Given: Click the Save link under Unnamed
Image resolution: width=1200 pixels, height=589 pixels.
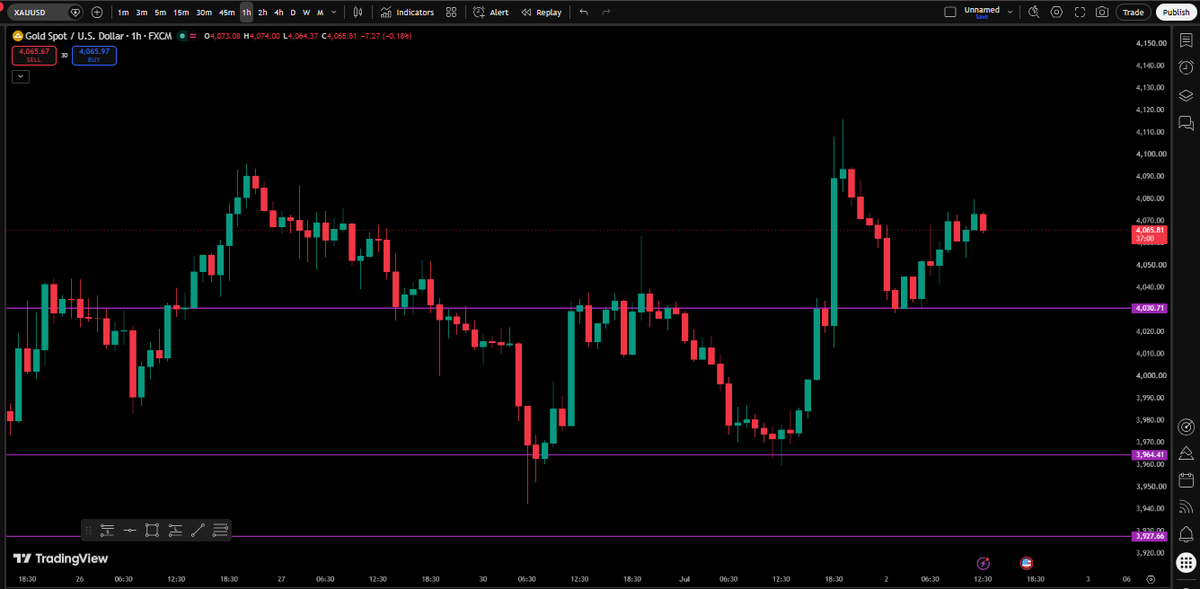Looking at the screenshot, I should 982,17.
